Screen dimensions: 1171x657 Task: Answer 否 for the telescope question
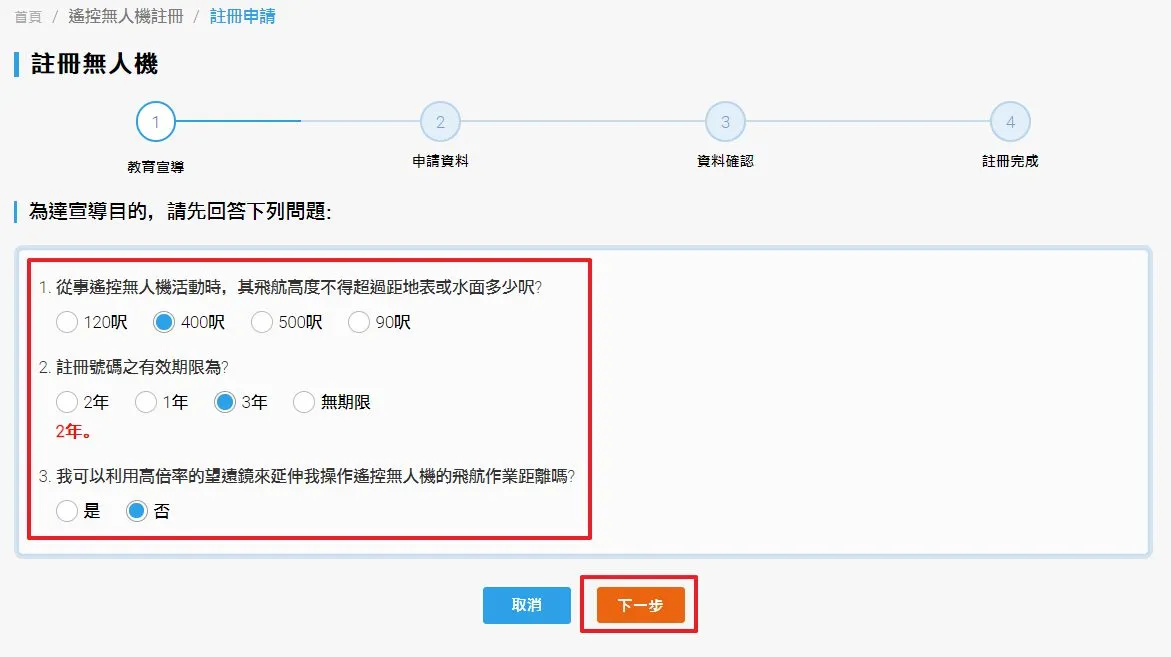[x=137, y=511]
